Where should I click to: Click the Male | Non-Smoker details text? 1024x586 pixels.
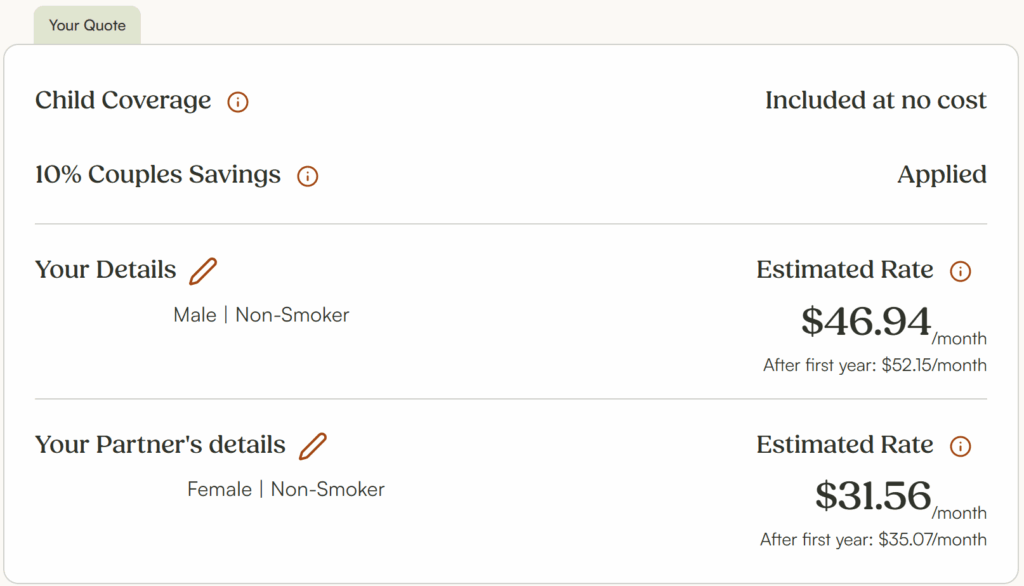pyautogui.click(x=261, y=315)
